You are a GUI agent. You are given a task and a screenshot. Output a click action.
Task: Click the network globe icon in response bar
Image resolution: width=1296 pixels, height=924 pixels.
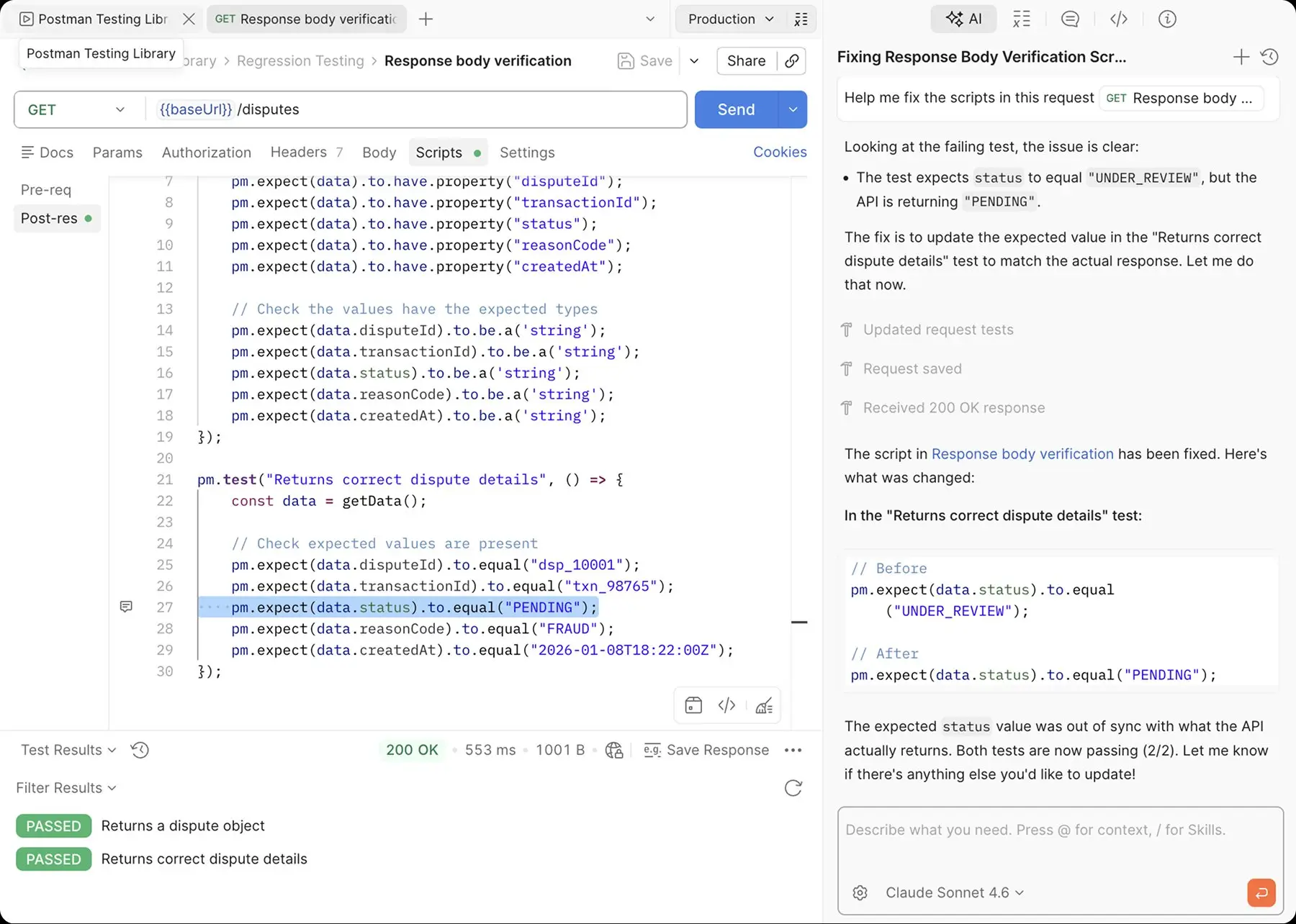coord(614,751)
